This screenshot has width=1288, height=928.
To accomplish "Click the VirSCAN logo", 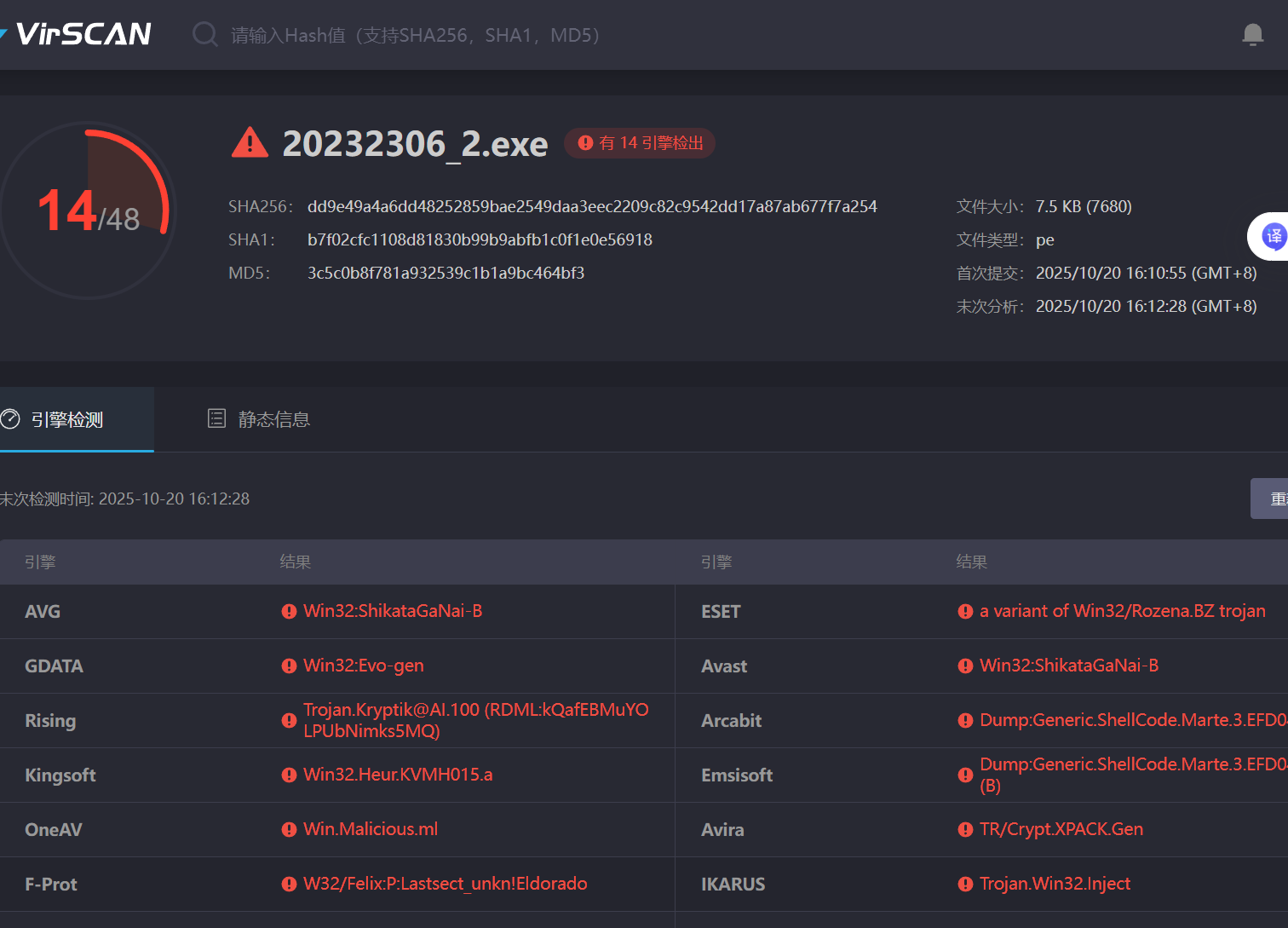I will 76,34.
